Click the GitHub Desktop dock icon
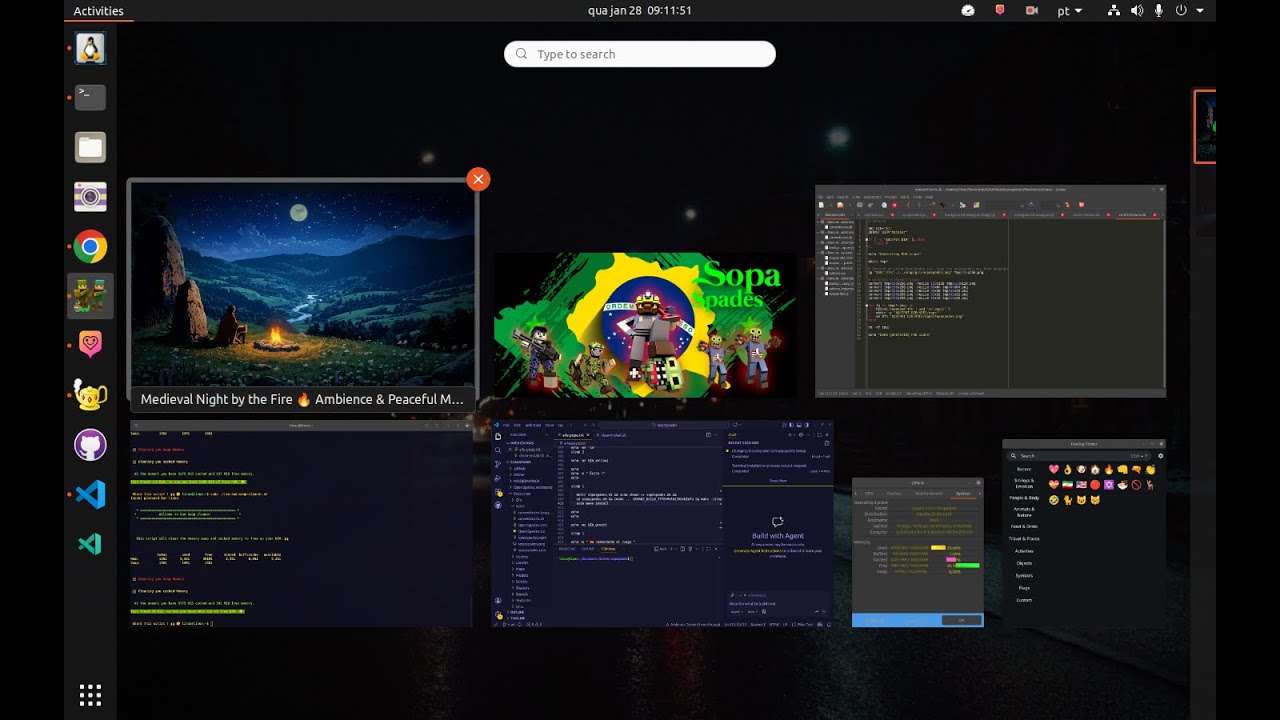1280x720 pixels. 90,444
